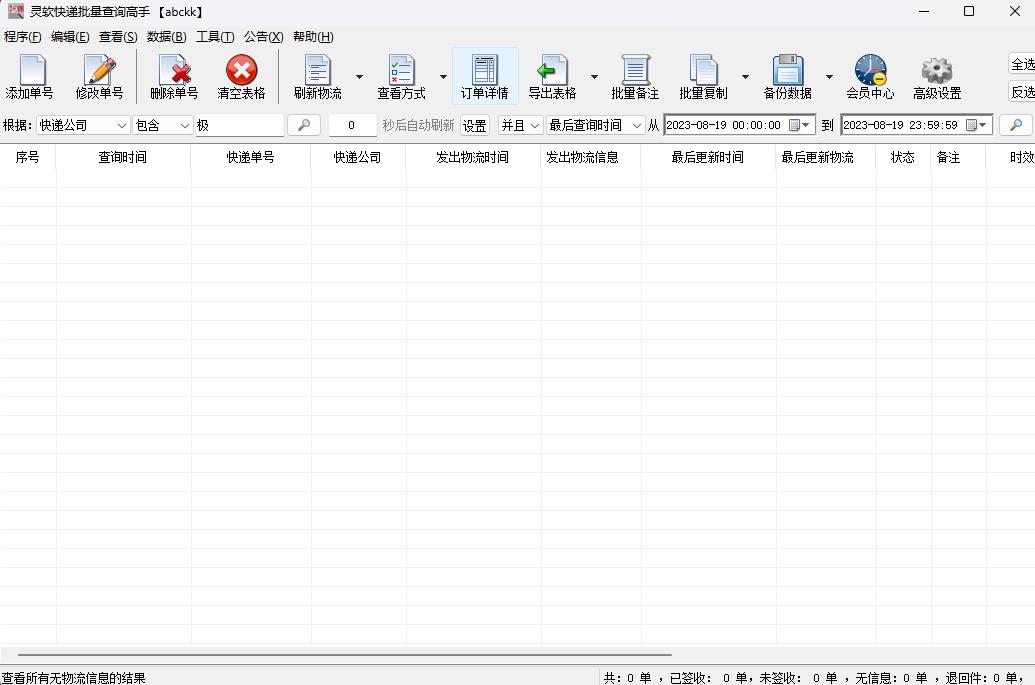The width and height of the screenshot is (1035, 685).
Task: Open the 最后查询时间 sort dropdown
Action: 637,125
